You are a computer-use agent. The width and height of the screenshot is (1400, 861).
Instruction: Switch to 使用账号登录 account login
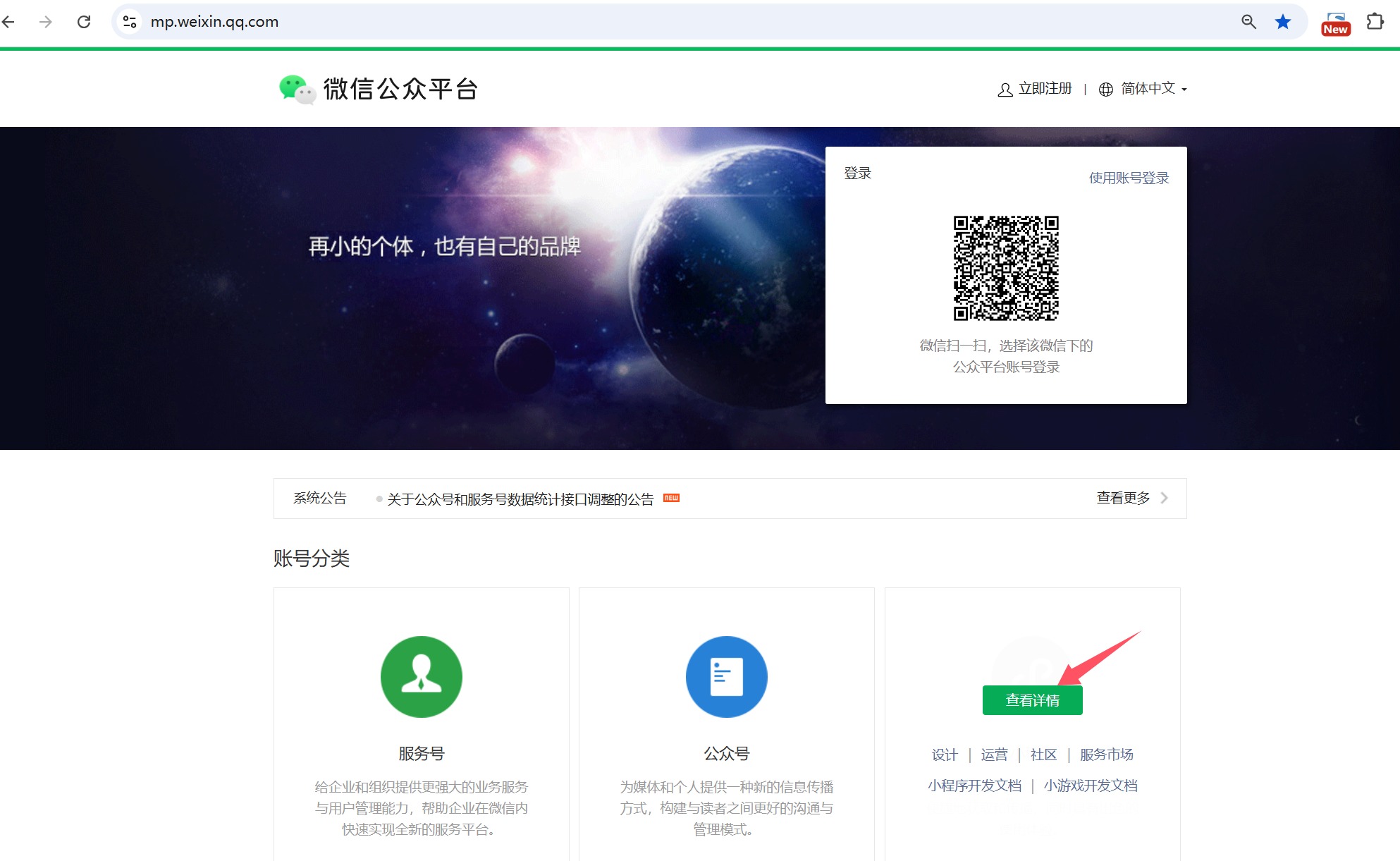point(1129,178)
